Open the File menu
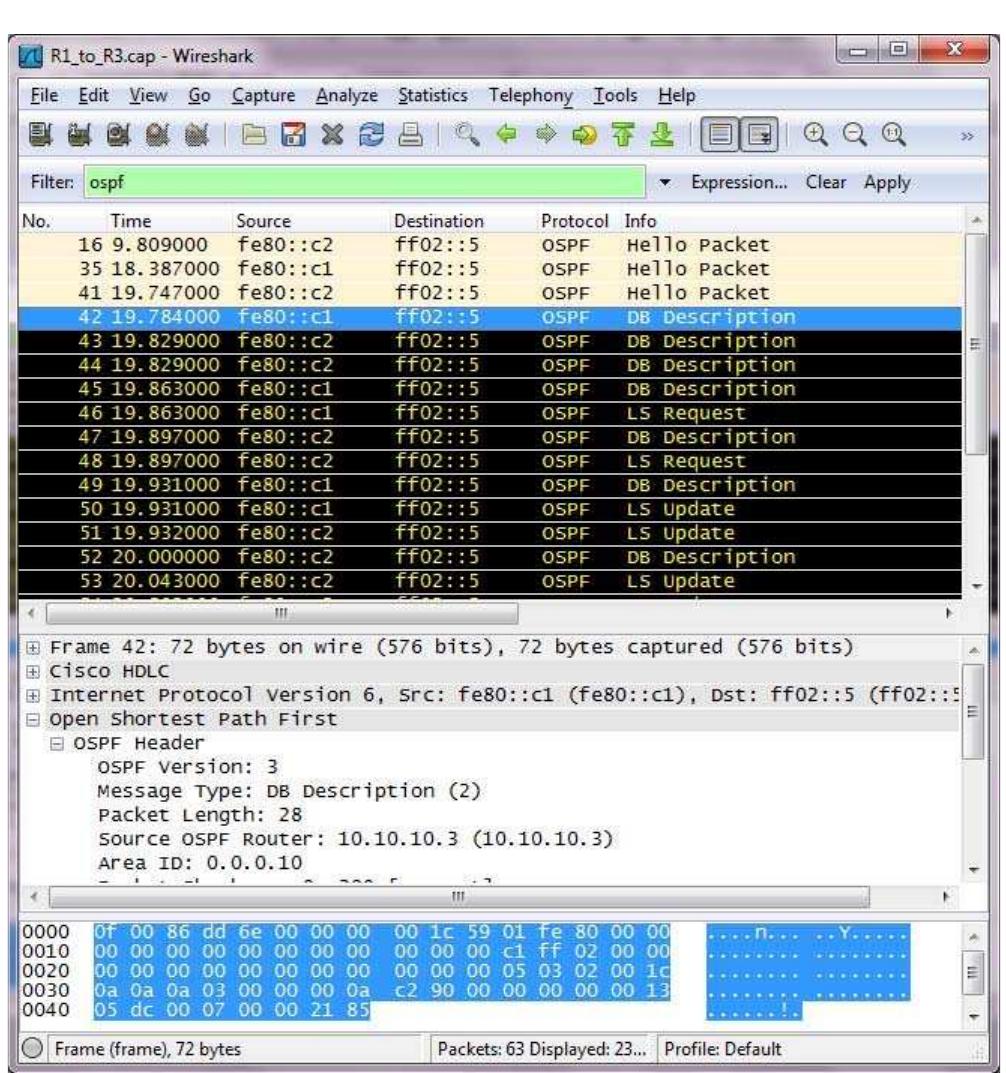The width and height of the screenshot is (1006, 1073). [44, 96]
